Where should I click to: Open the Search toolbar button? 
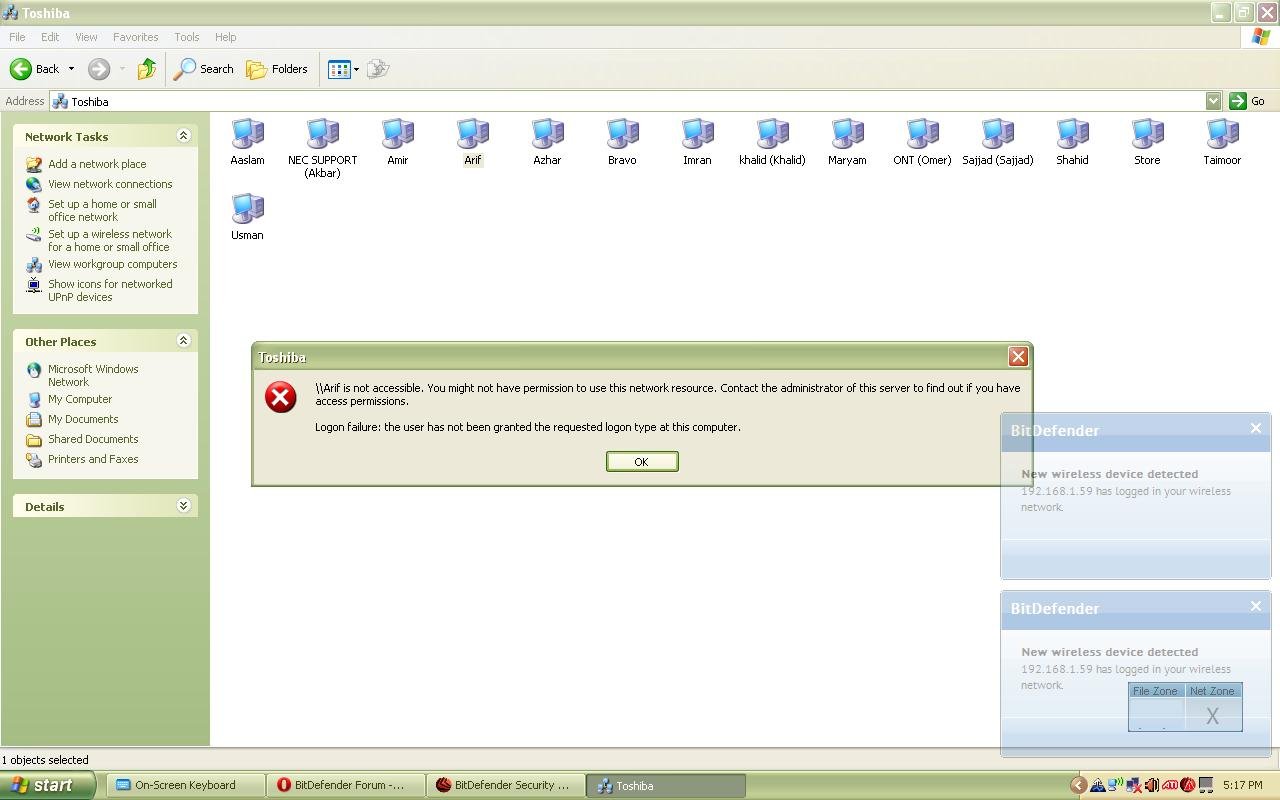(x=204, y=69)
